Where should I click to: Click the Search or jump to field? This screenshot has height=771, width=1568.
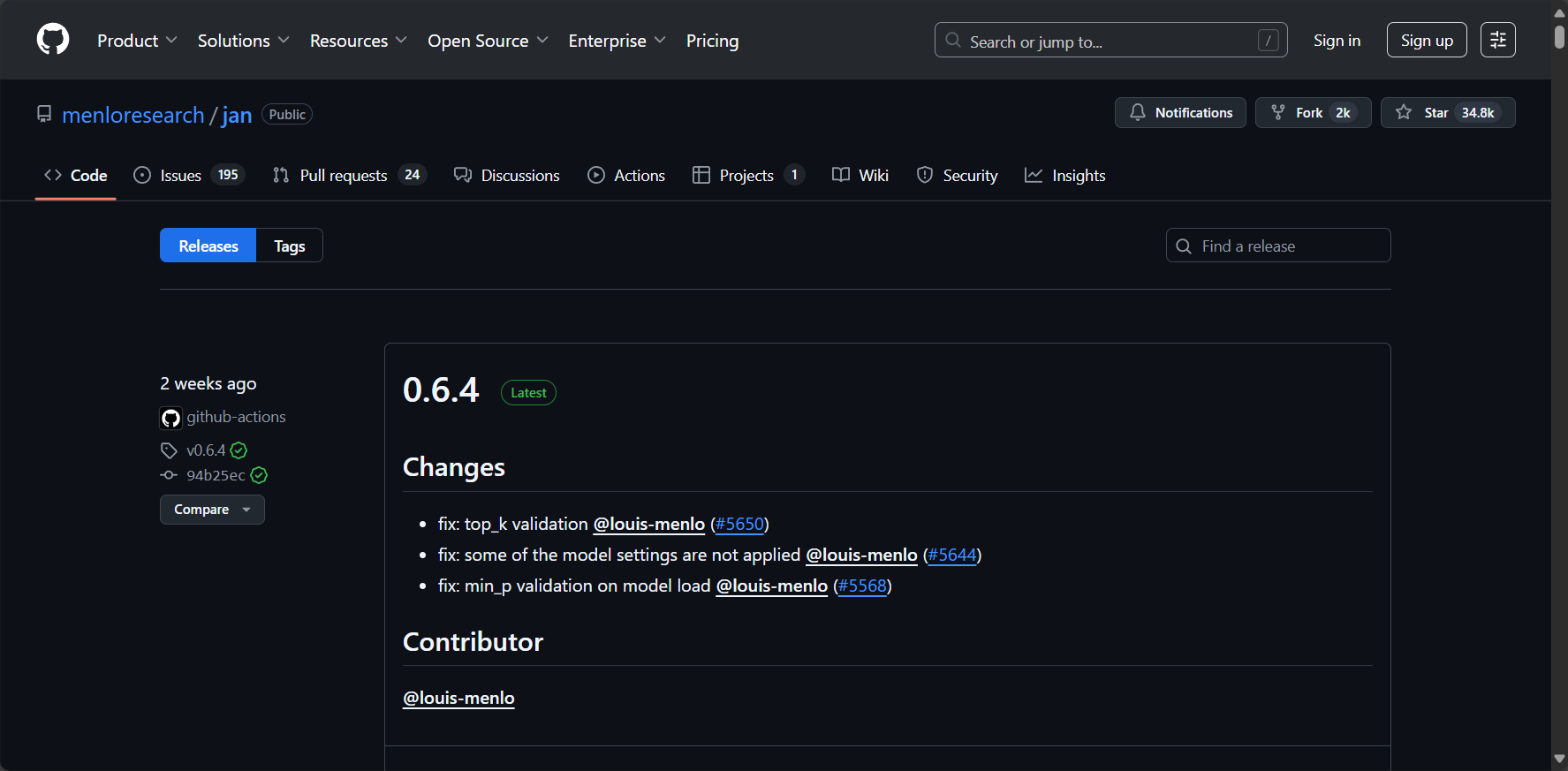click(1110, 40)
